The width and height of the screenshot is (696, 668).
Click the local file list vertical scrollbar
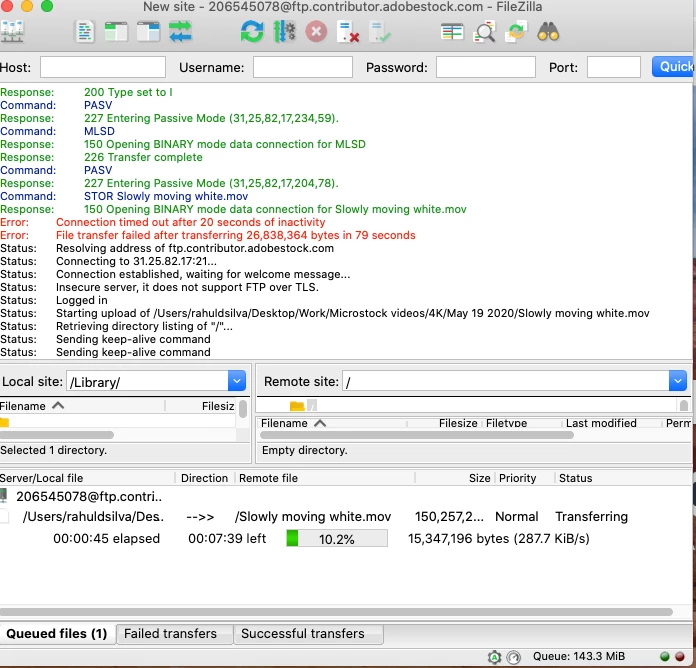pyautogui.click(x=243, y=409)
